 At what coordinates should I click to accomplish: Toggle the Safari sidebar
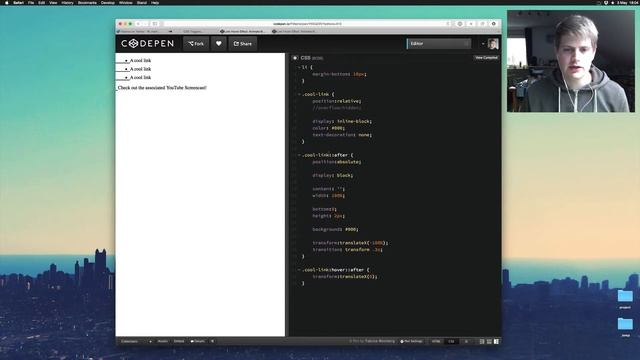pyautogui.click(x=155, y=24)
